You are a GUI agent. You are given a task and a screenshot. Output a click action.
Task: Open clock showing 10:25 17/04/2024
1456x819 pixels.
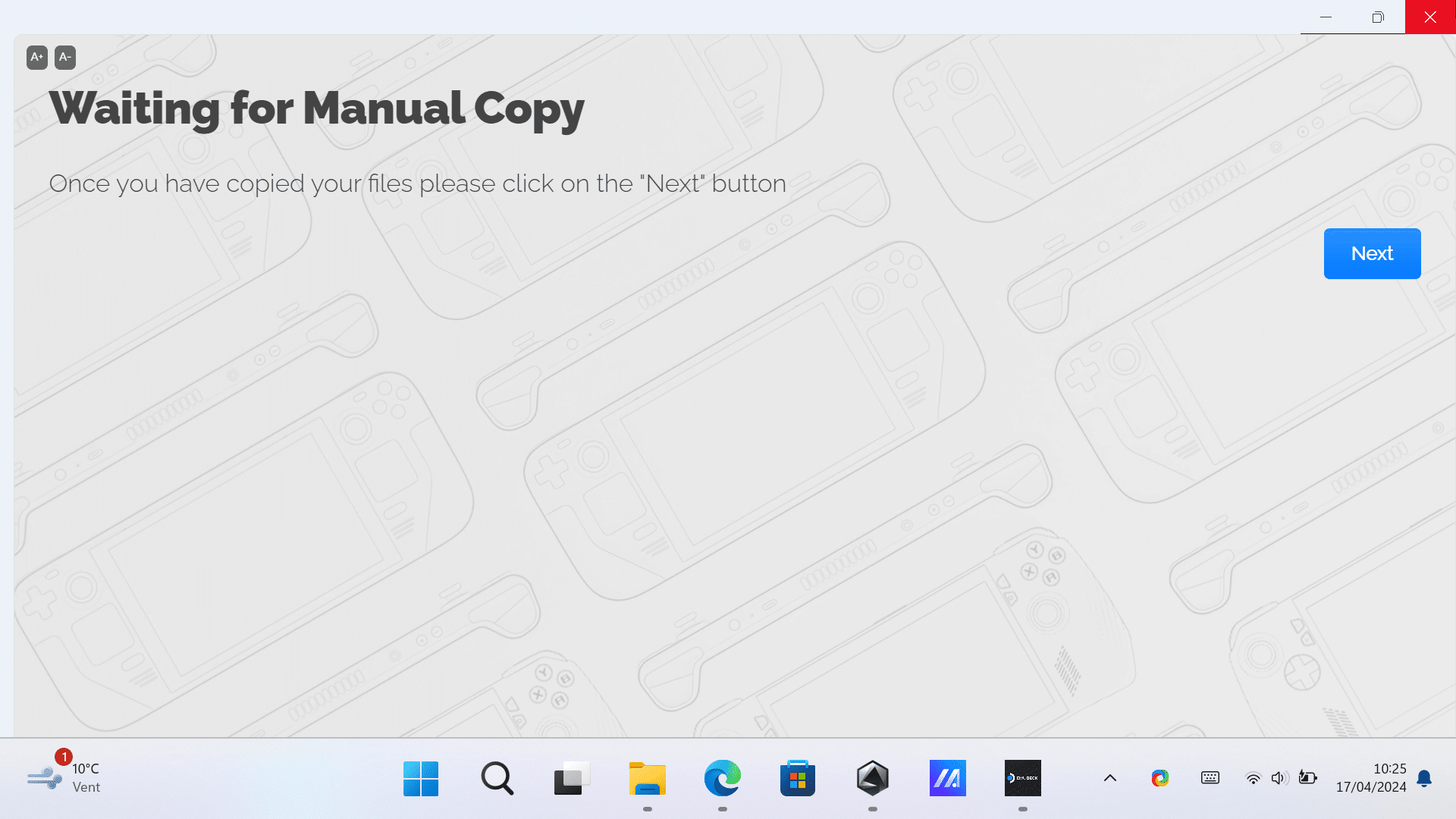tap(1371, 778)
